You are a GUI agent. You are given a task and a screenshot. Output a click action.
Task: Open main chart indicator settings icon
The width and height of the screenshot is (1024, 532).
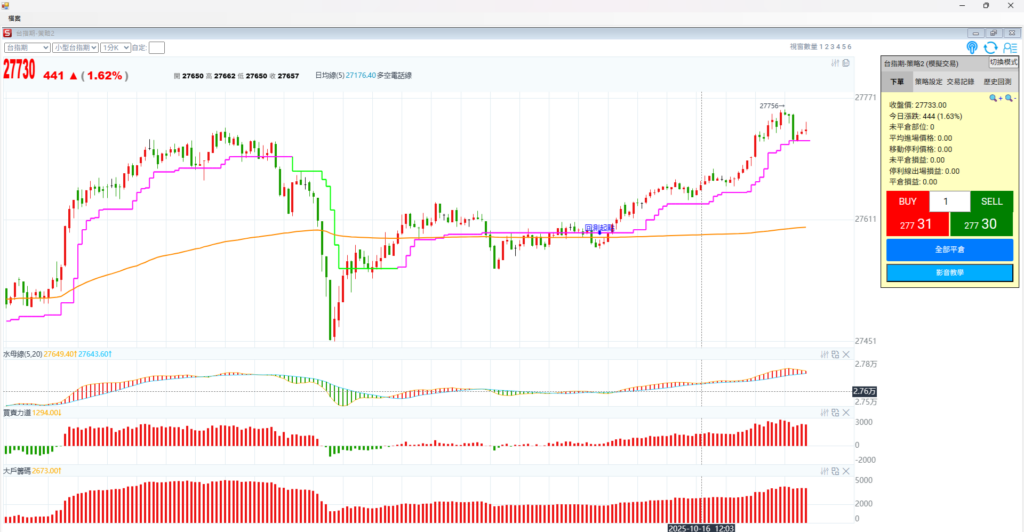836,63
